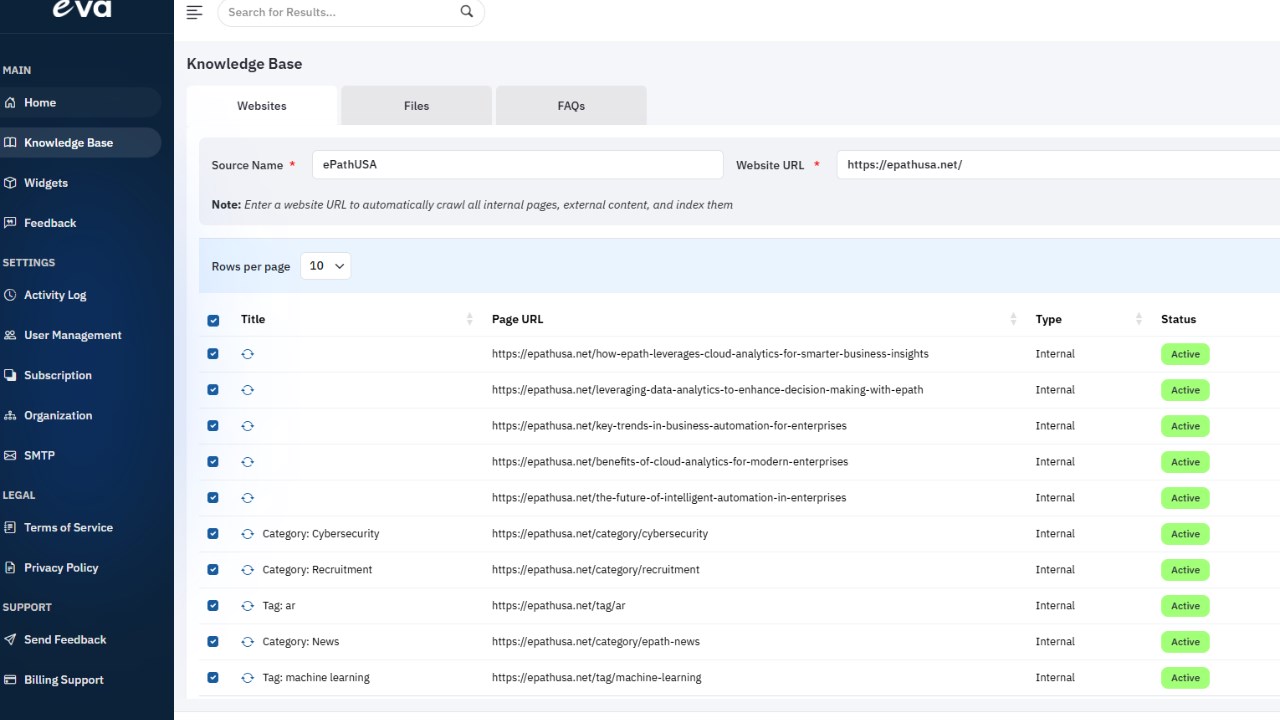Click the magnifier icon in search box
Image resolution: width=1280 pixels, height=720 pixels.
(x=467, y=12)
